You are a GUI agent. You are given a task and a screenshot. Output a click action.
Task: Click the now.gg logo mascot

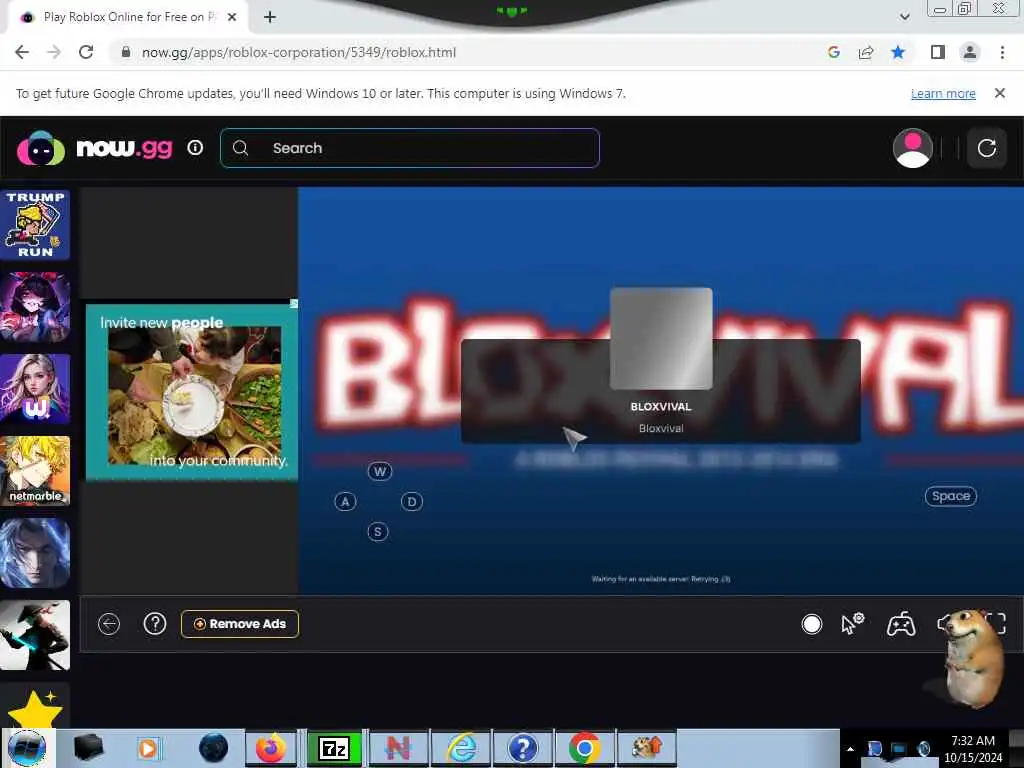(40, 148)
